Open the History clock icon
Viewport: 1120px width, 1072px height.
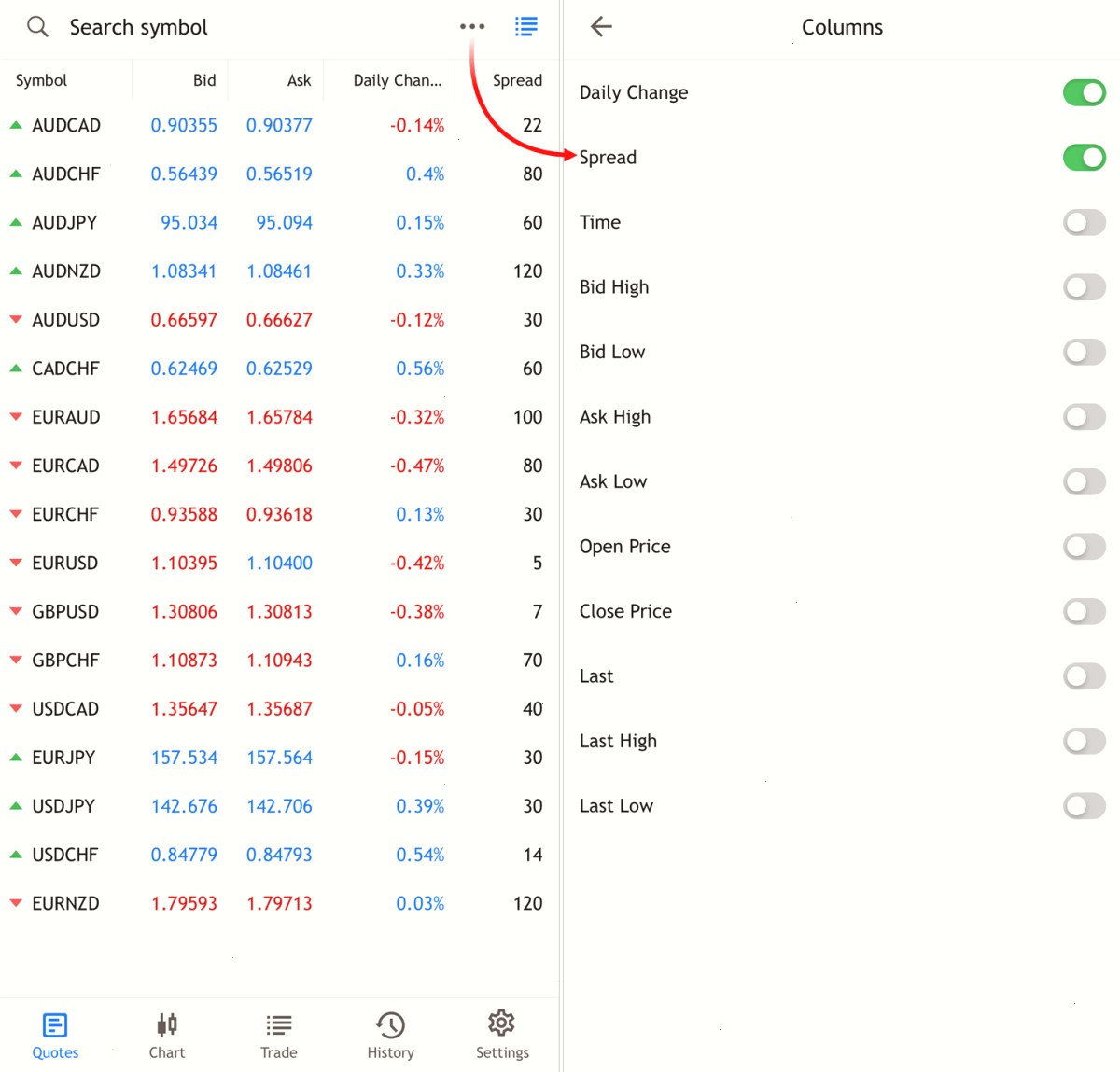390,1025
